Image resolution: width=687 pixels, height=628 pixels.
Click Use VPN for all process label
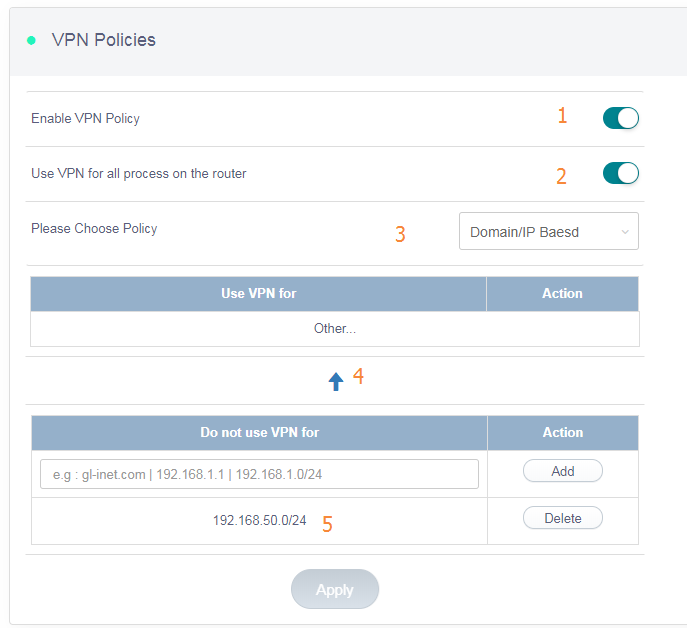coord(138,174)
